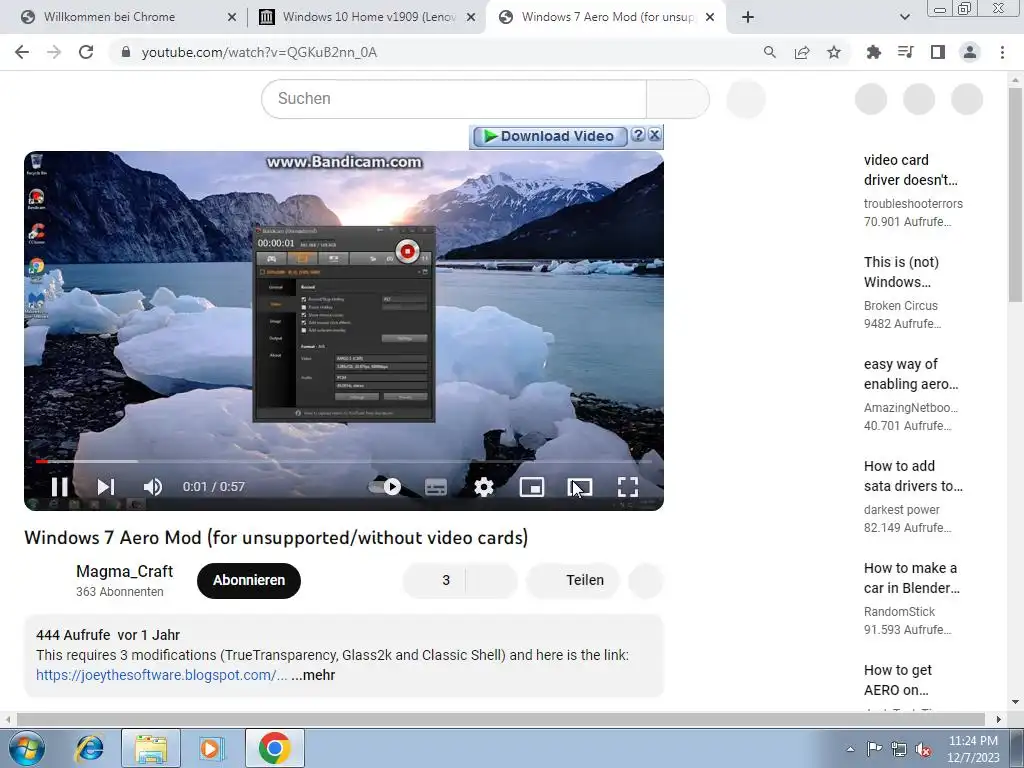Screen dimensions: 1024x768
Task: Go back to the previous page
Action: (x=22, y=52)
